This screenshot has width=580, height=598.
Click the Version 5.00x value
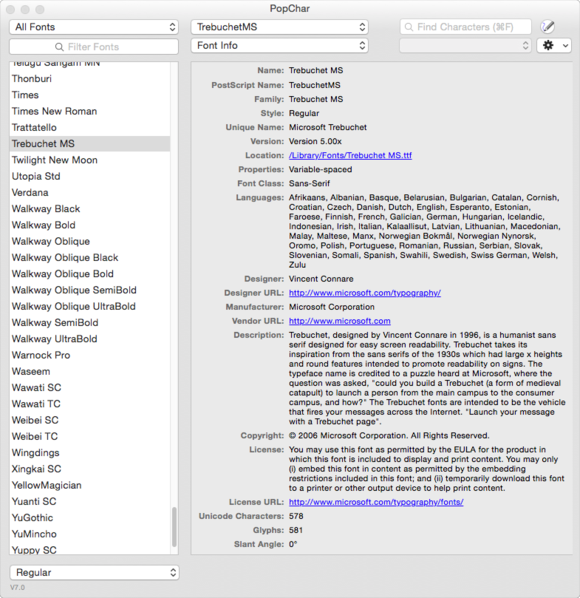click(315, 141)
